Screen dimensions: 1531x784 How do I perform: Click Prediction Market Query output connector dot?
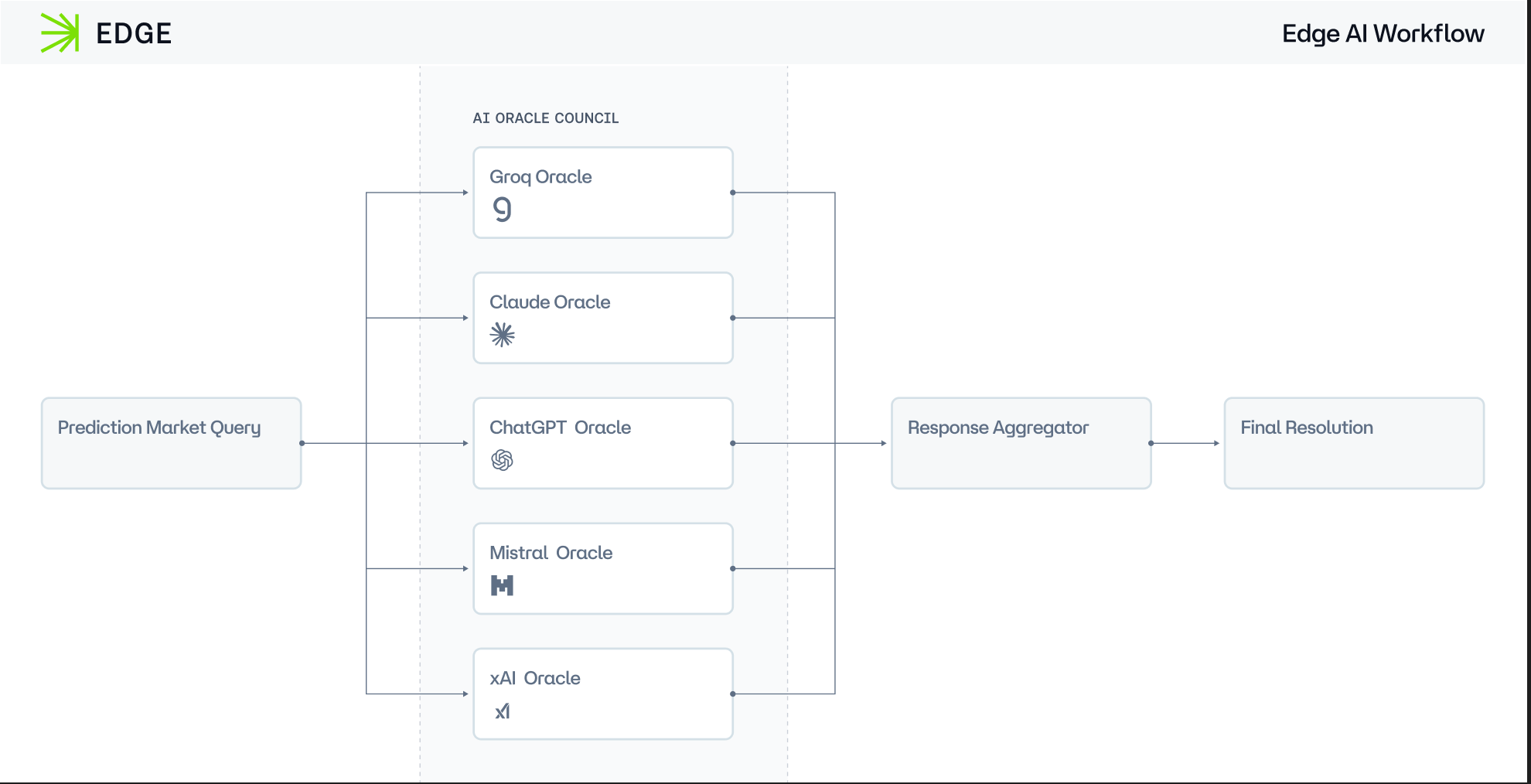(x=302, y=443)
